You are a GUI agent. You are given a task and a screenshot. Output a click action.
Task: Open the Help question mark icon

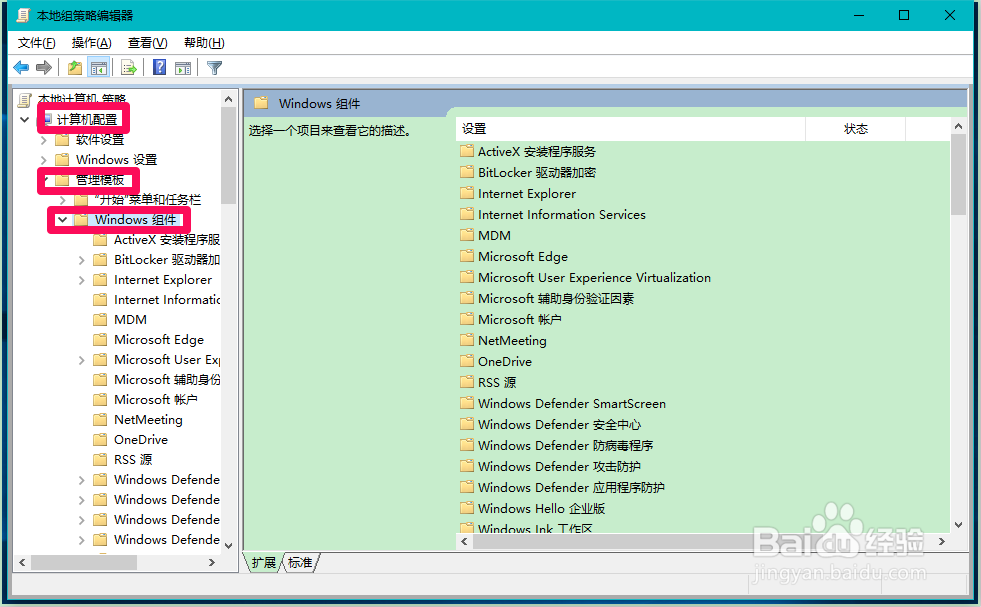(160, 67)
